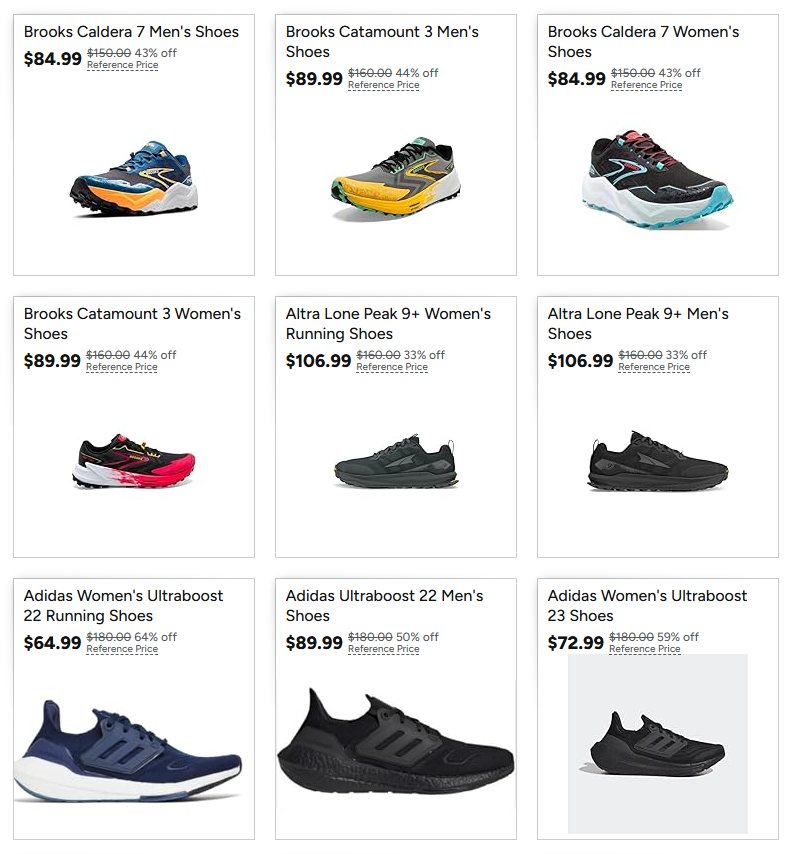This screenshot has width=792, height=854.
Task: Open the Brooks Caldera 7 Women's Shoes listing
Action: click(645, 41)
